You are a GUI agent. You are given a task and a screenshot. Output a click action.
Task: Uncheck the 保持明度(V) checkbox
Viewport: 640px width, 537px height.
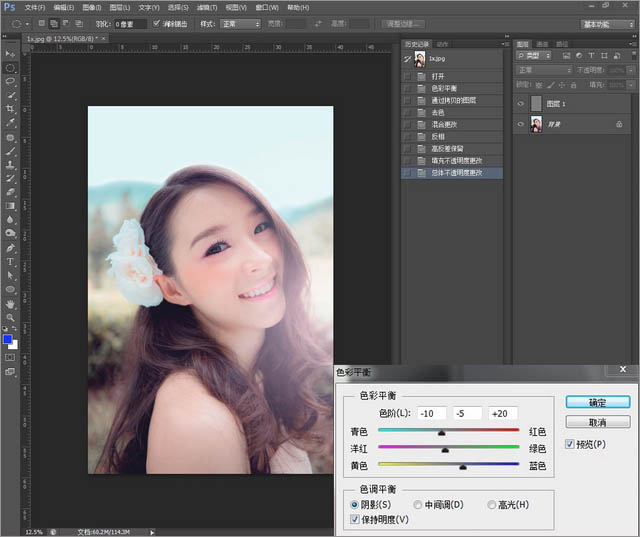(355, 519)
